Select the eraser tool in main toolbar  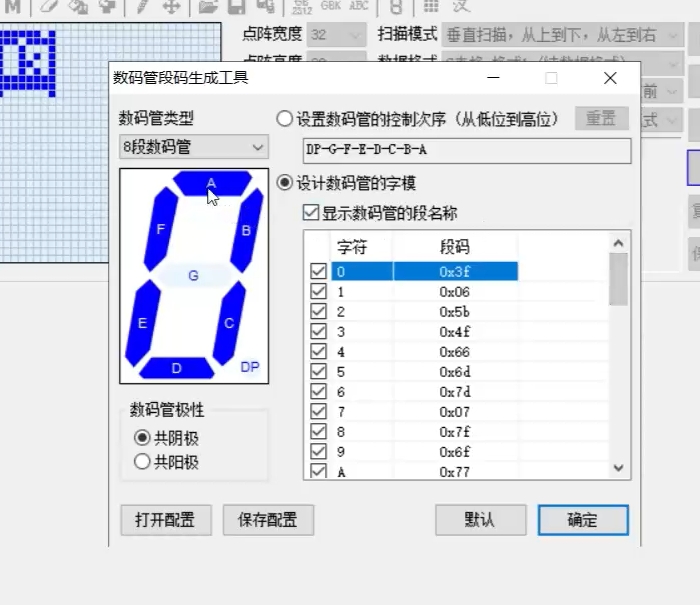click(x=49, y=6)
